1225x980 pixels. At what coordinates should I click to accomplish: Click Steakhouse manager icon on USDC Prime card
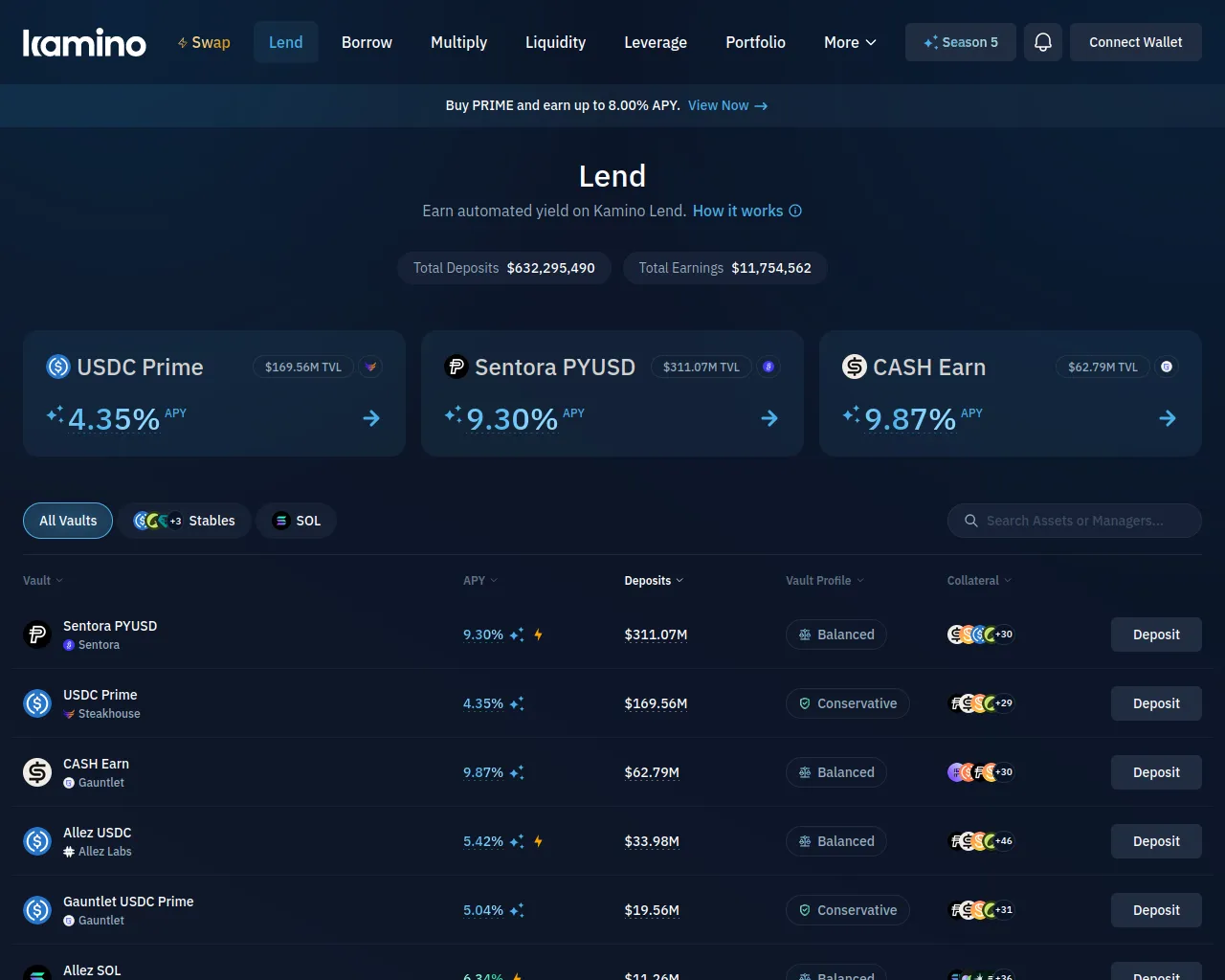[x=370, y=367]
